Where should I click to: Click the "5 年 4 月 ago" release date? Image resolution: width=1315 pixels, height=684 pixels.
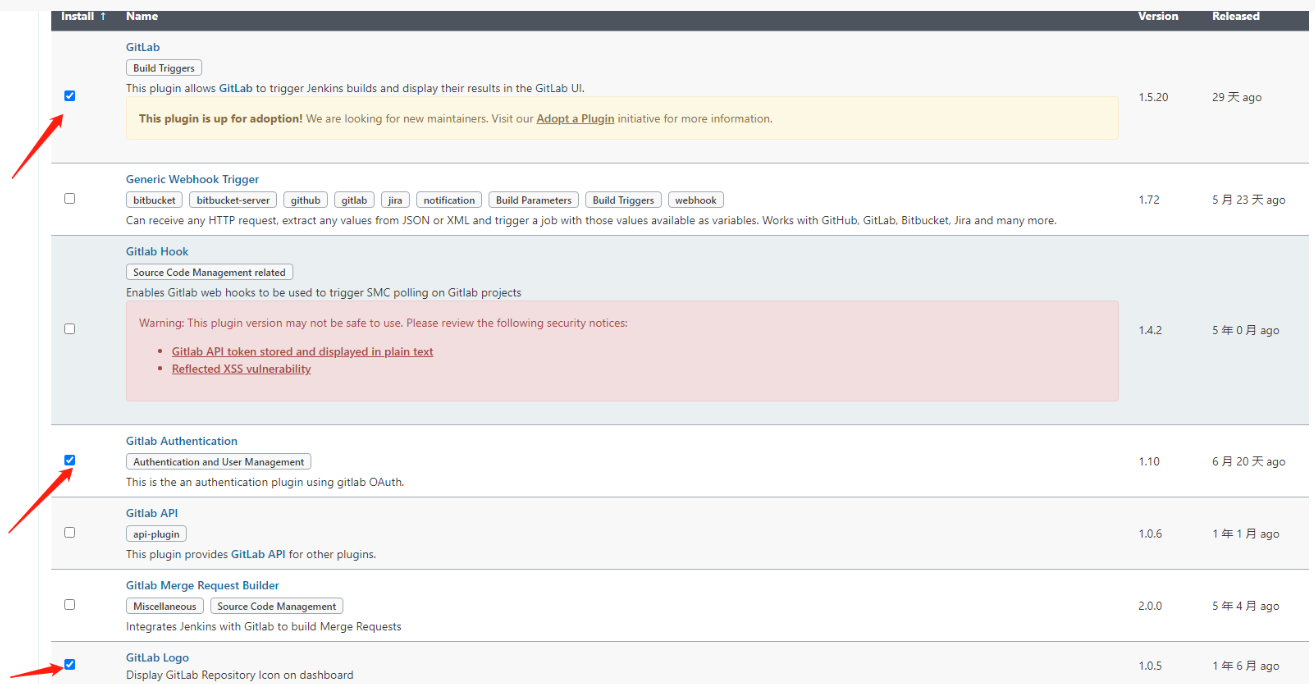[x=1246, y=606]
